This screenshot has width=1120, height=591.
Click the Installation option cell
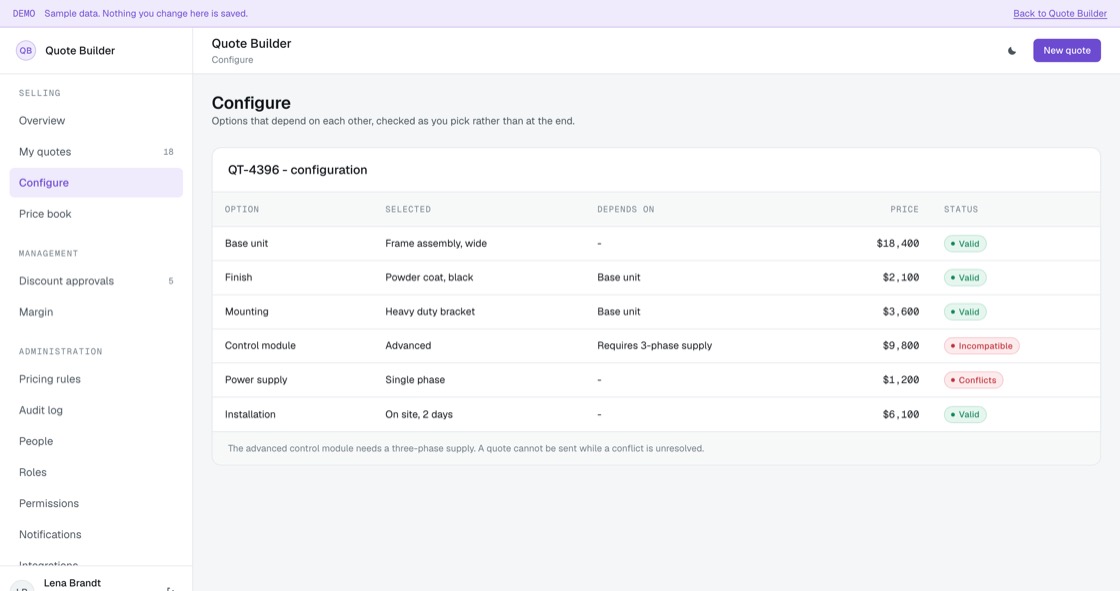pos(250,414)
